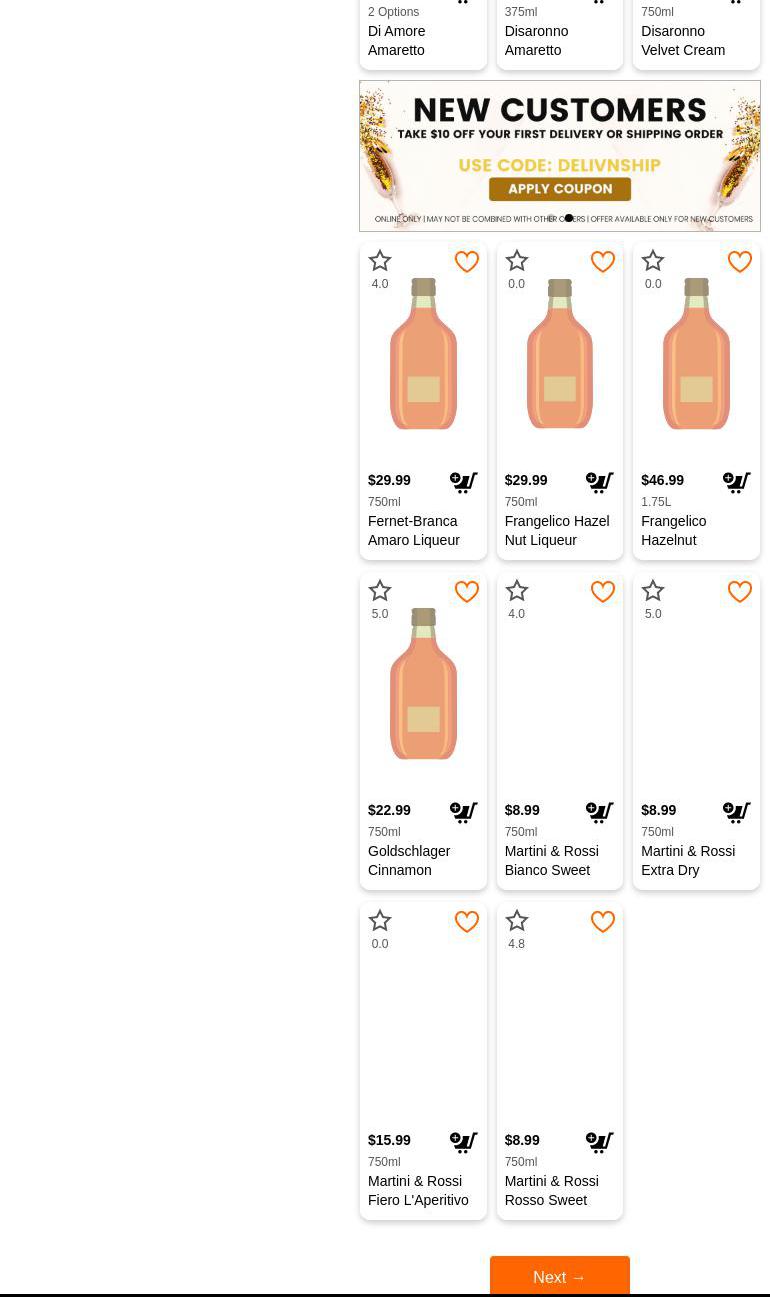Apply coupon on New Customers banner
Viewport: 770px width, 1297px height.
(x=559, y=189)
